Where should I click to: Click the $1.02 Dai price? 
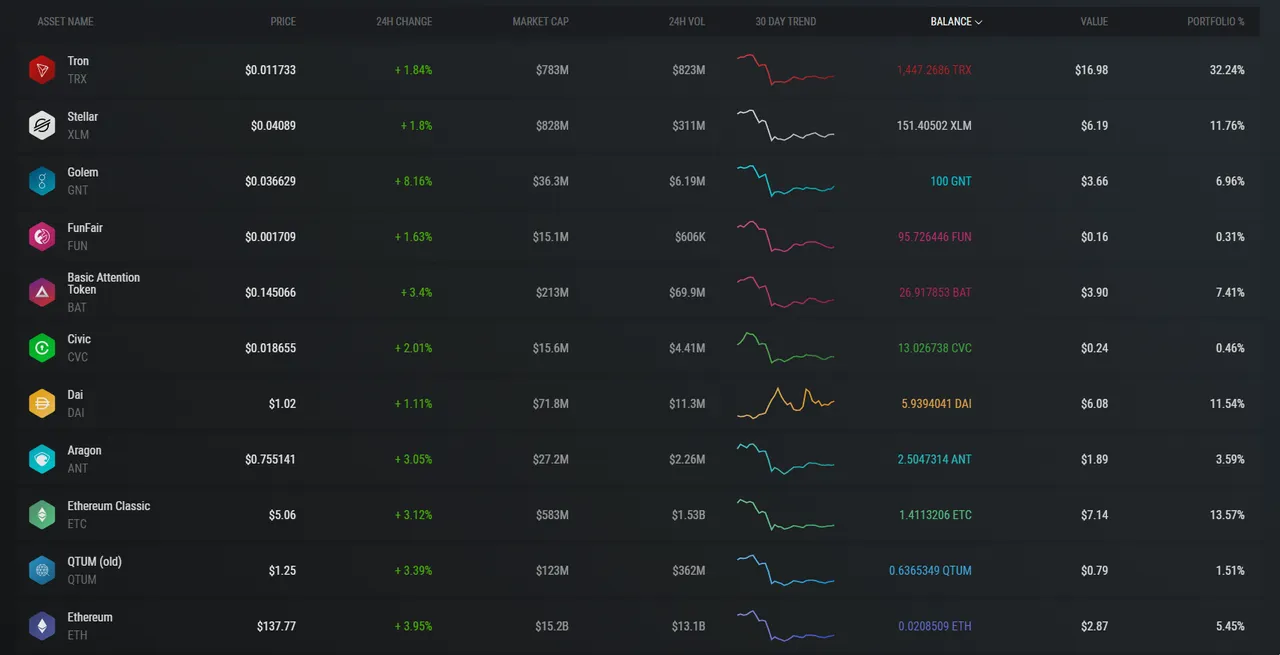(x=282, y=404)
